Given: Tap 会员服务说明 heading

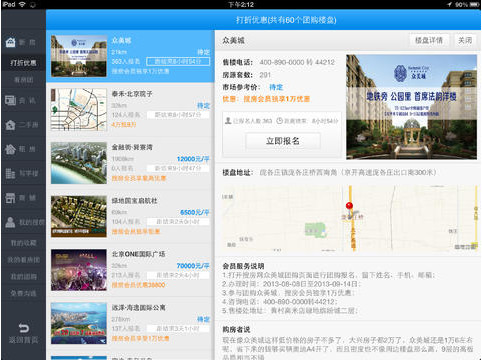Looking at the screenshot, I should pos(243,266).
